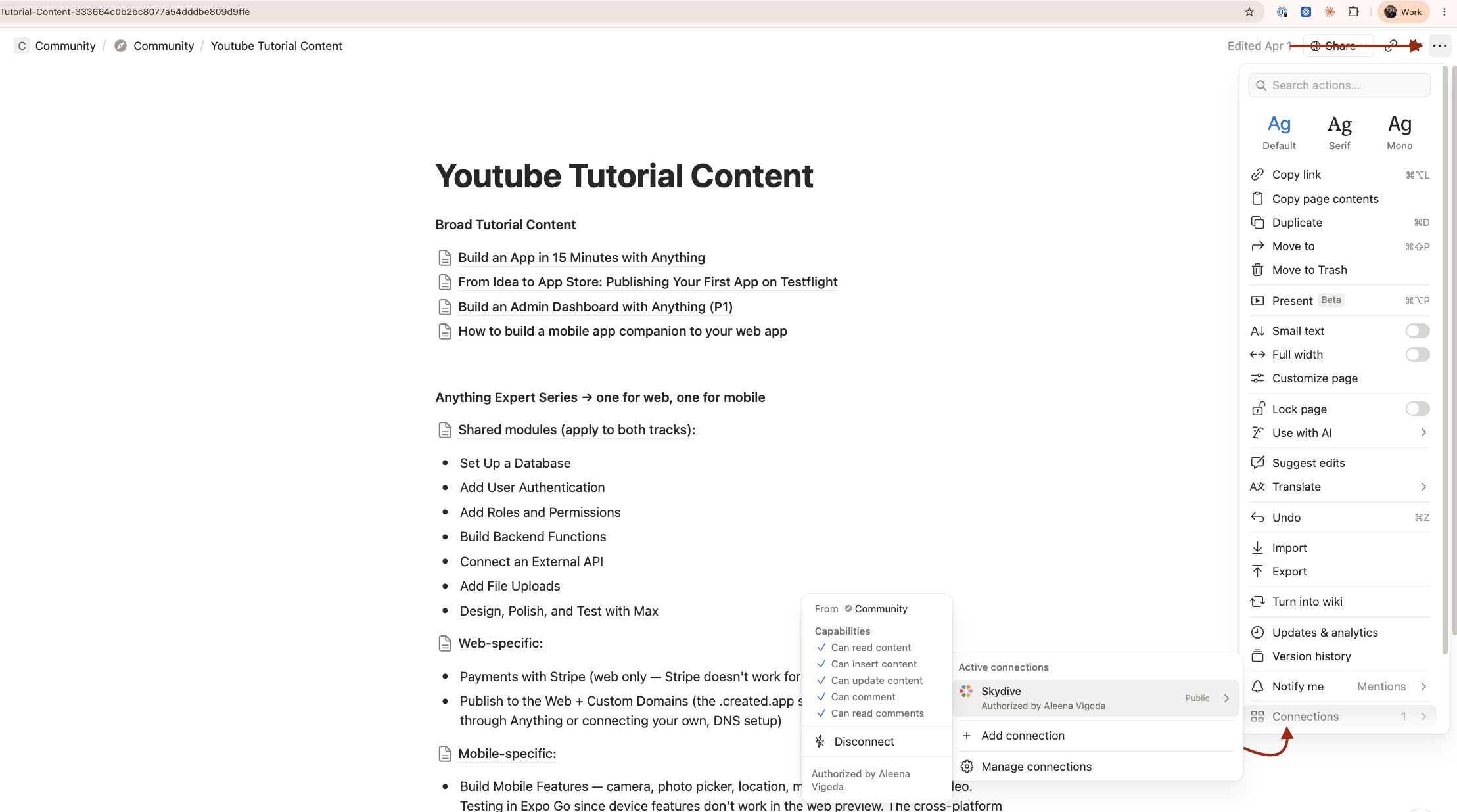Click the browser bookmark star icon
Screen dimensions: 1457x812
pos(1249,12)
